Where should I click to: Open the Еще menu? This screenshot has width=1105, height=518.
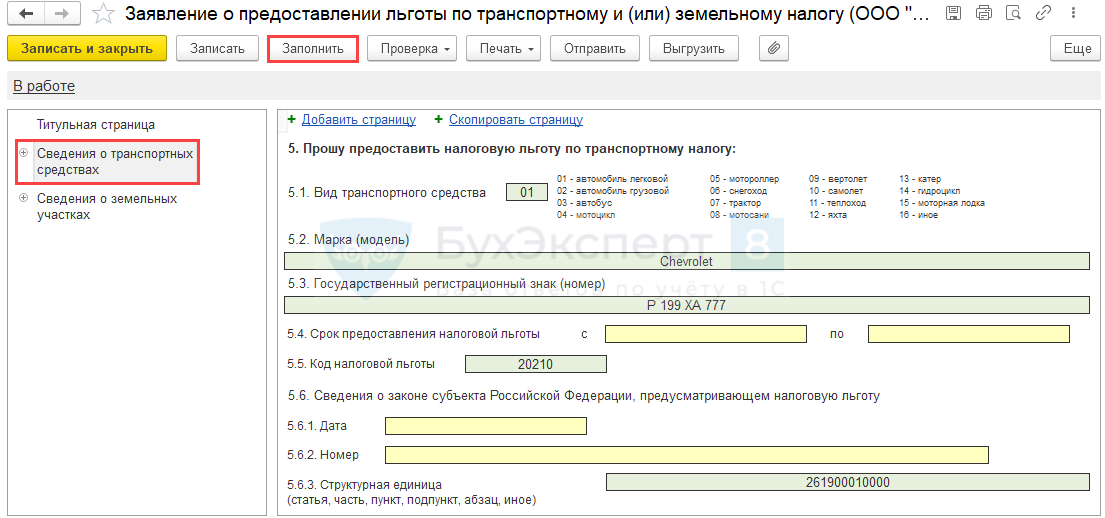pos(1076,49)
